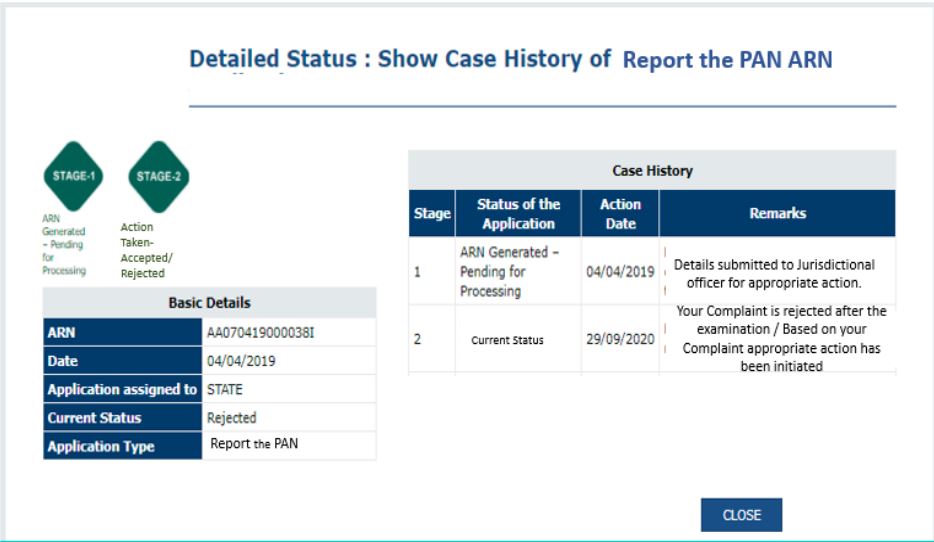Click the Rejected current status value
934x542 pixels.
pyautogui.click(x=231, y=418)
